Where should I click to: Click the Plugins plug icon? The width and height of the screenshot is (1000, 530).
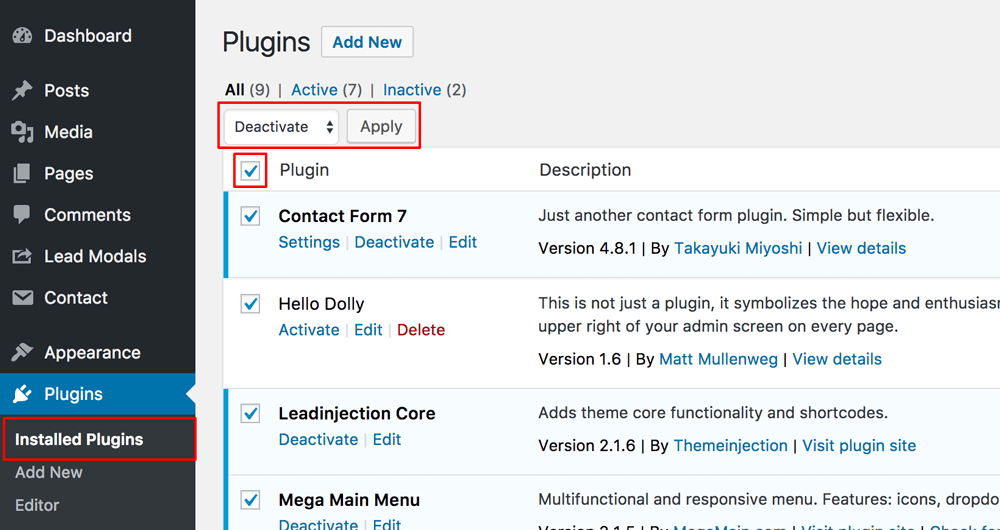point(22,394)
